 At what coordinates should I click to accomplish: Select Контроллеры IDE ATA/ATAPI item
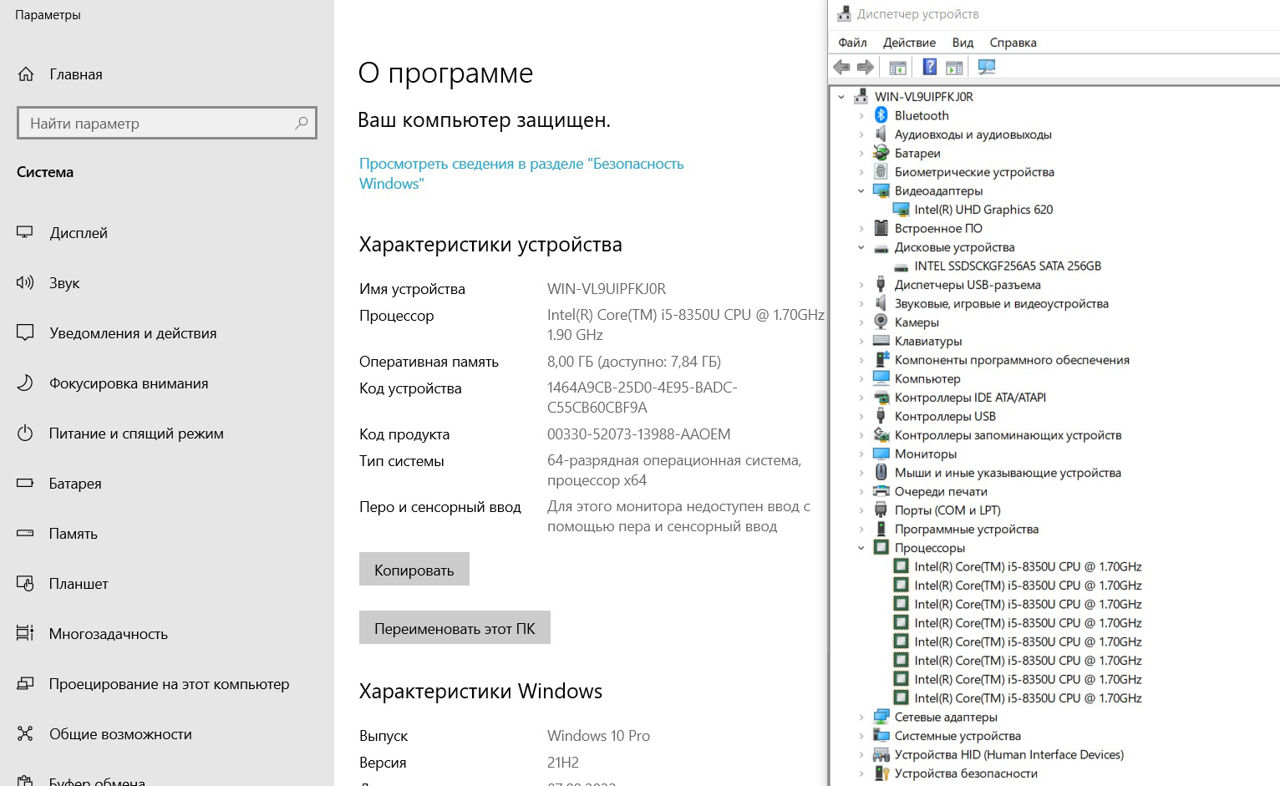click(x=970, y=397)
